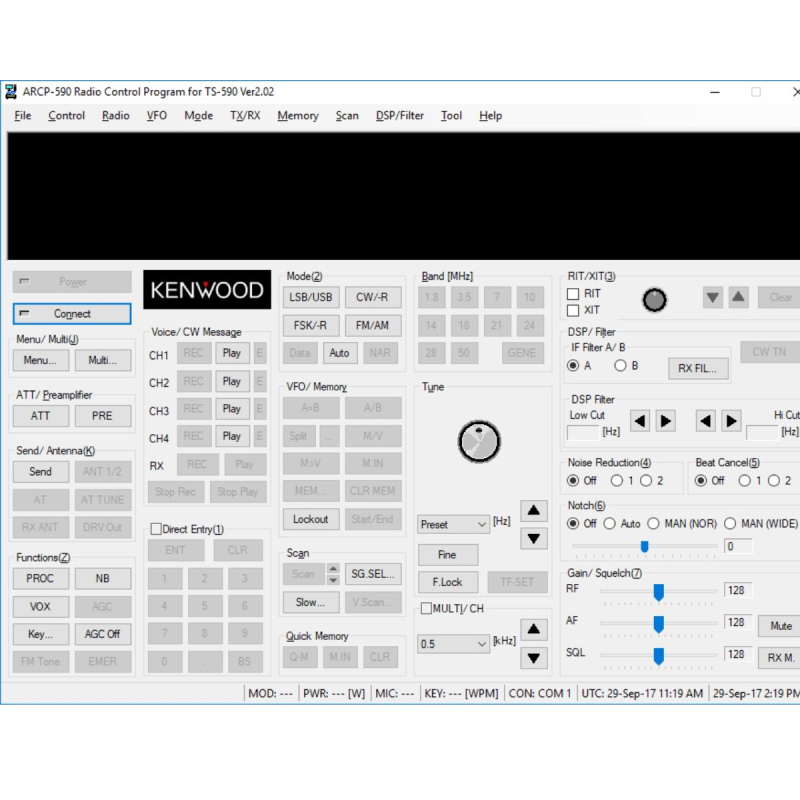Click the Send button
This screenshot has width=800, height=800.
coord(41,472)
